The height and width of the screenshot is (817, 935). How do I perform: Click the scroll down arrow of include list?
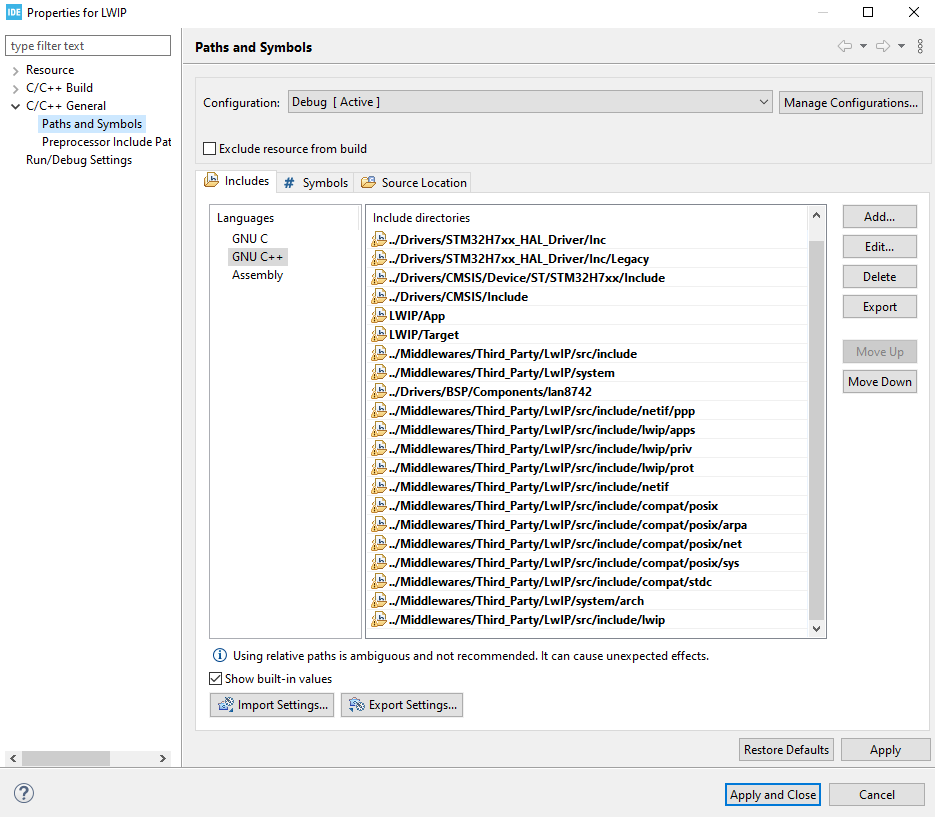click(816, 629)
